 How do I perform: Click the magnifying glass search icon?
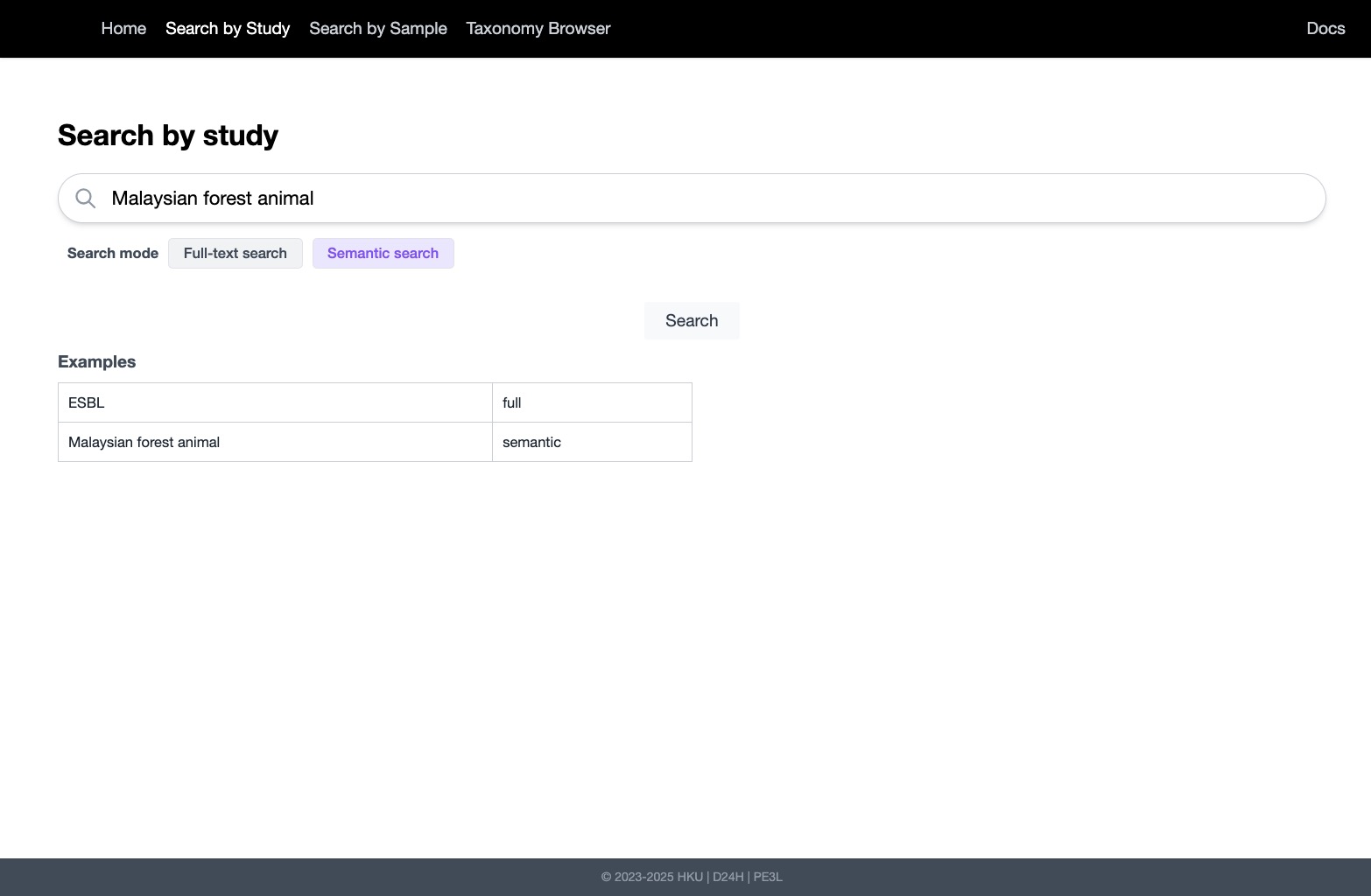point(86,199)
